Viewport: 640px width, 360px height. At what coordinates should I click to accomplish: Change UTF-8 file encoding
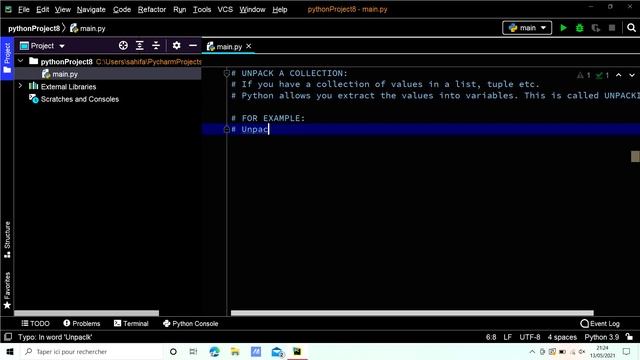click(530, 337)
